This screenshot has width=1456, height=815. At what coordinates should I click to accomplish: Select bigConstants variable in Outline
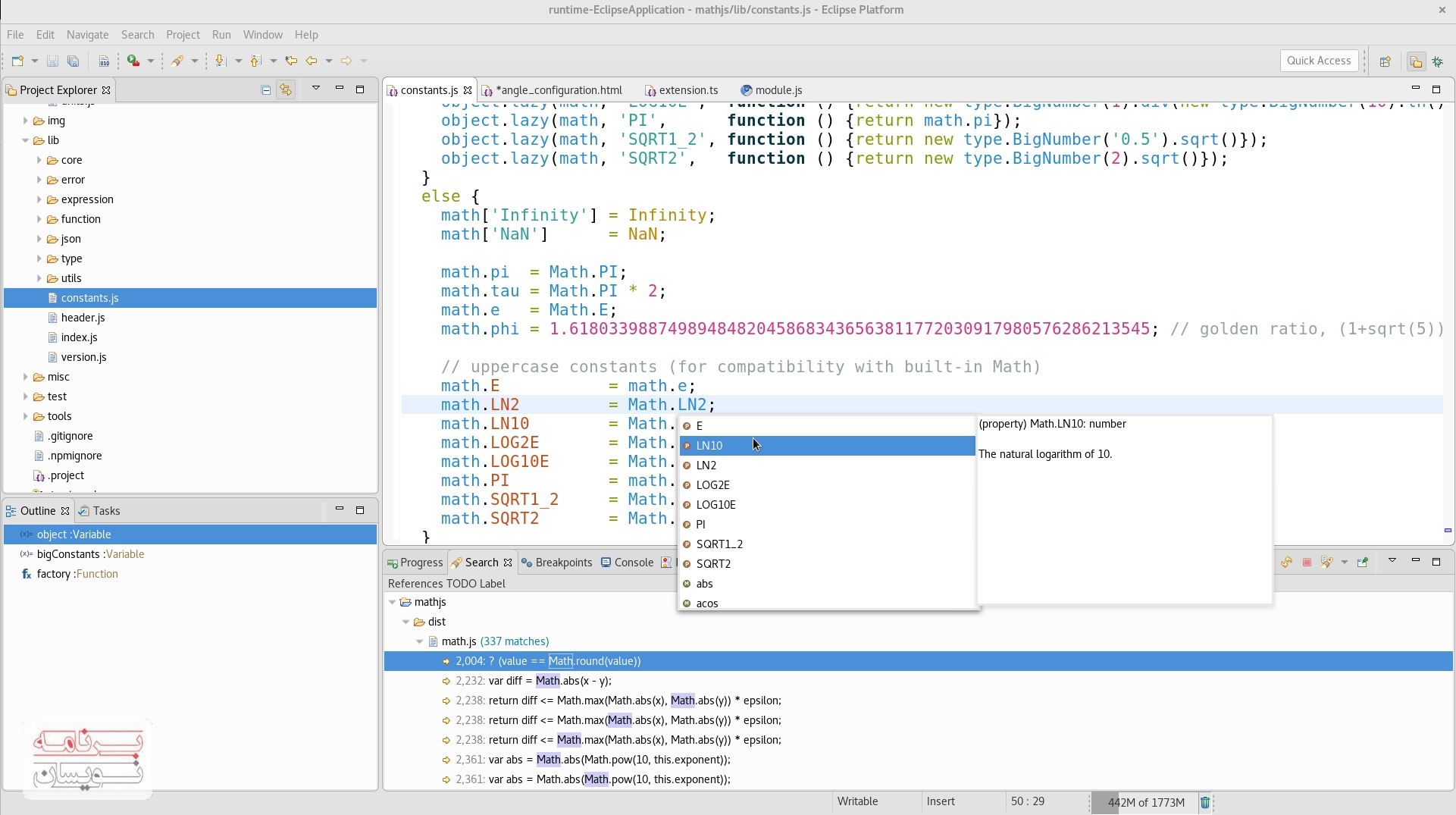pos(90,554)
